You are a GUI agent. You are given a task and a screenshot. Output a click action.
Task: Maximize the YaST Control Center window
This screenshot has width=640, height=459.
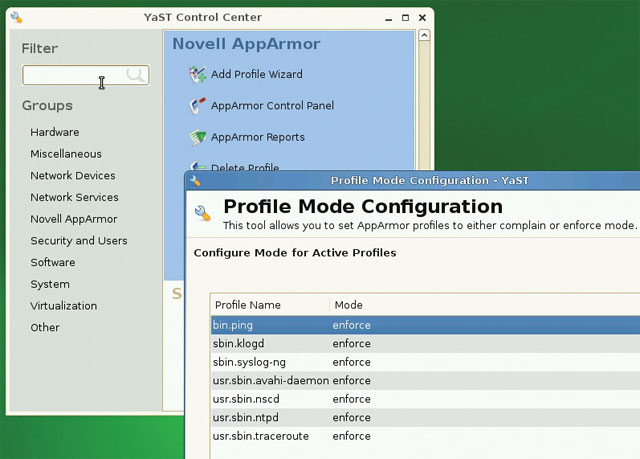(x=405, y=18)
